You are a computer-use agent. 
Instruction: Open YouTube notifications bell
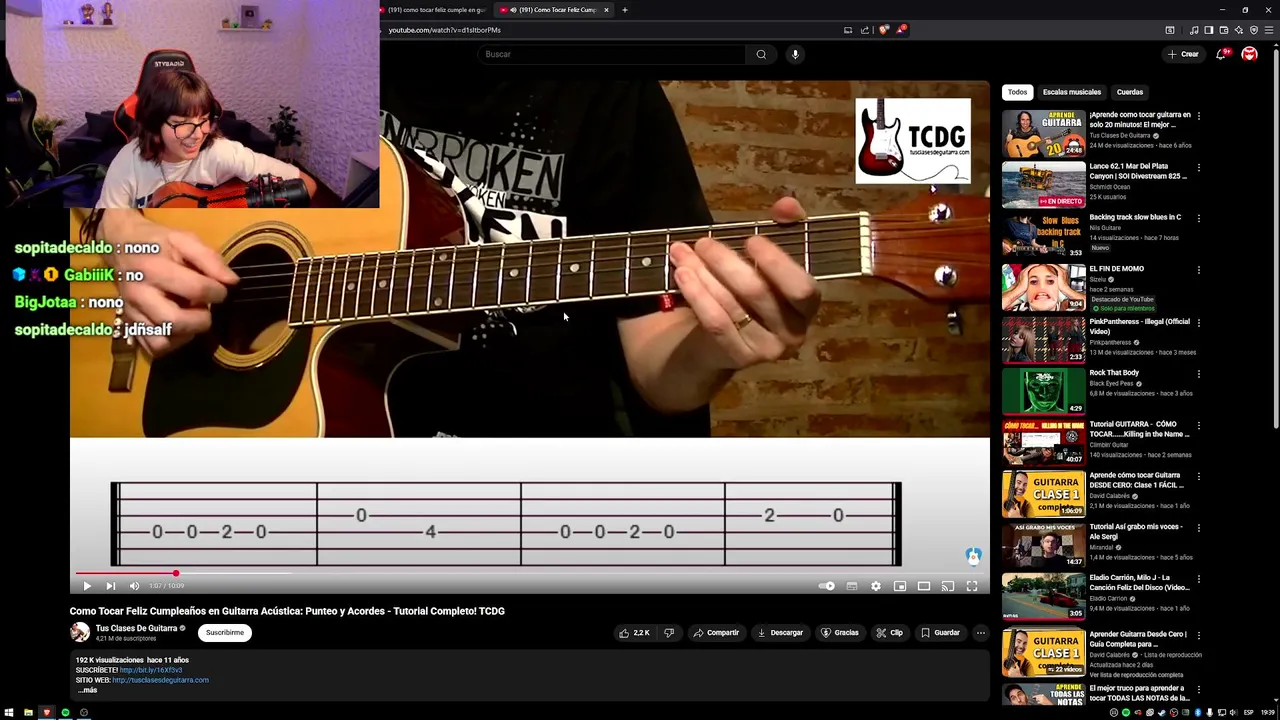(1221, 54)
